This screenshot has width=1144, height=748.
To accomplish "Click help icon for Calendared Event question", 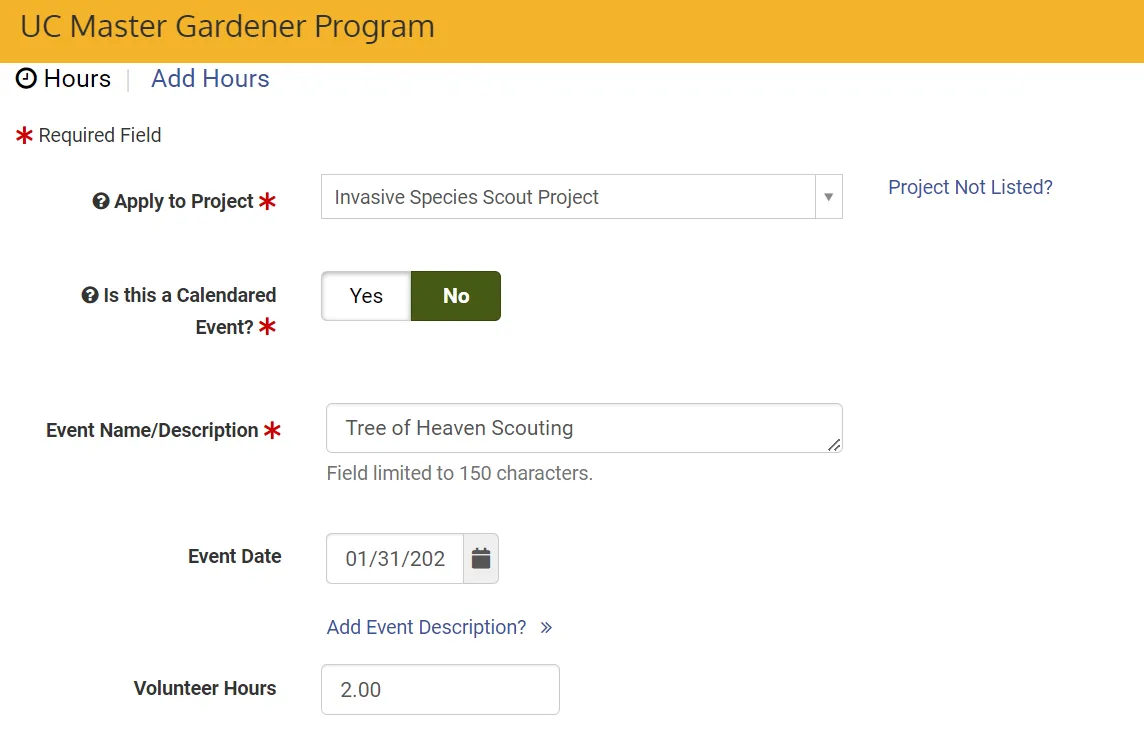I will 91,295.
